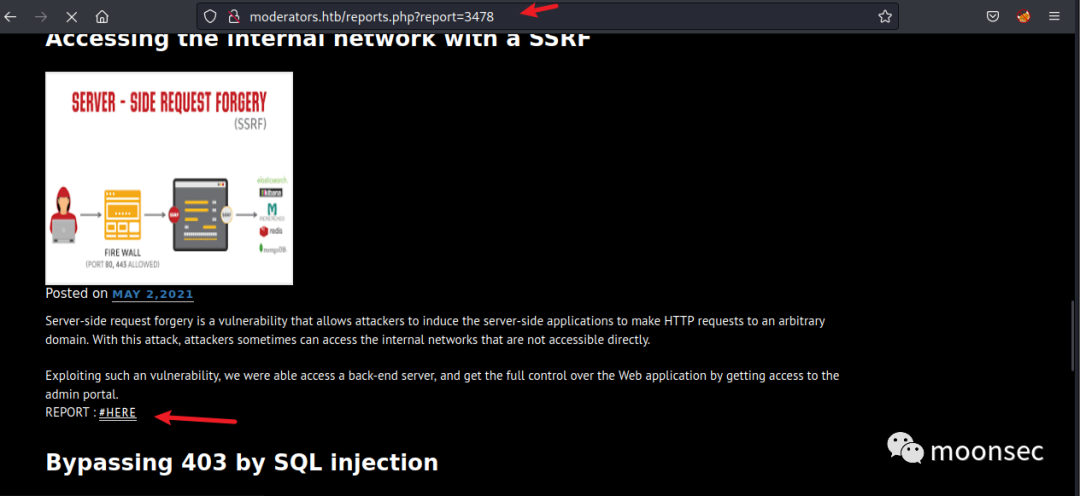The width and height of the screenshot is (1080, 496).
Task: Go back to the previous page
Action: pos(10,17)
